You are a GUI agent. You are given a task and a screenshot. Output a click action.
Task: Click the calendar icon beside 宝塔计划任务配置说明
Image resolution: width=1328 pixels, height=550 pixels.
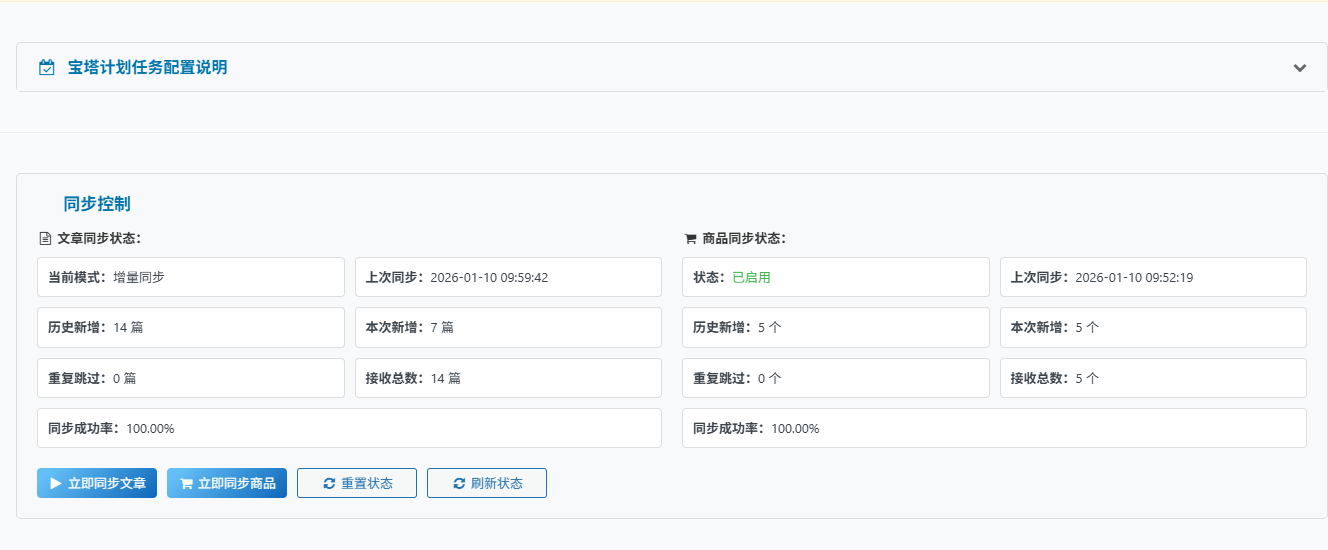pos(46,68)
